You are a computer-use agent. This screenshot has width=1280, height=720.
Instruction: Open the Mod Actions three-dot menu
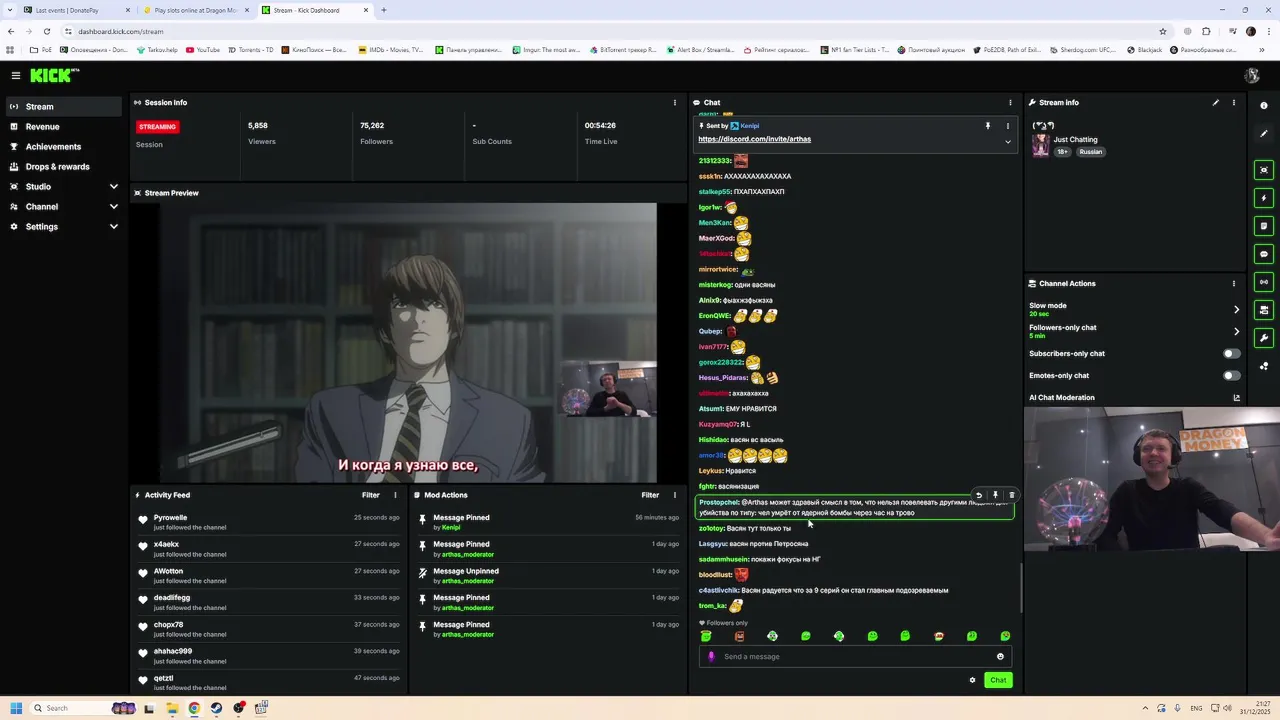pos(674,495)
